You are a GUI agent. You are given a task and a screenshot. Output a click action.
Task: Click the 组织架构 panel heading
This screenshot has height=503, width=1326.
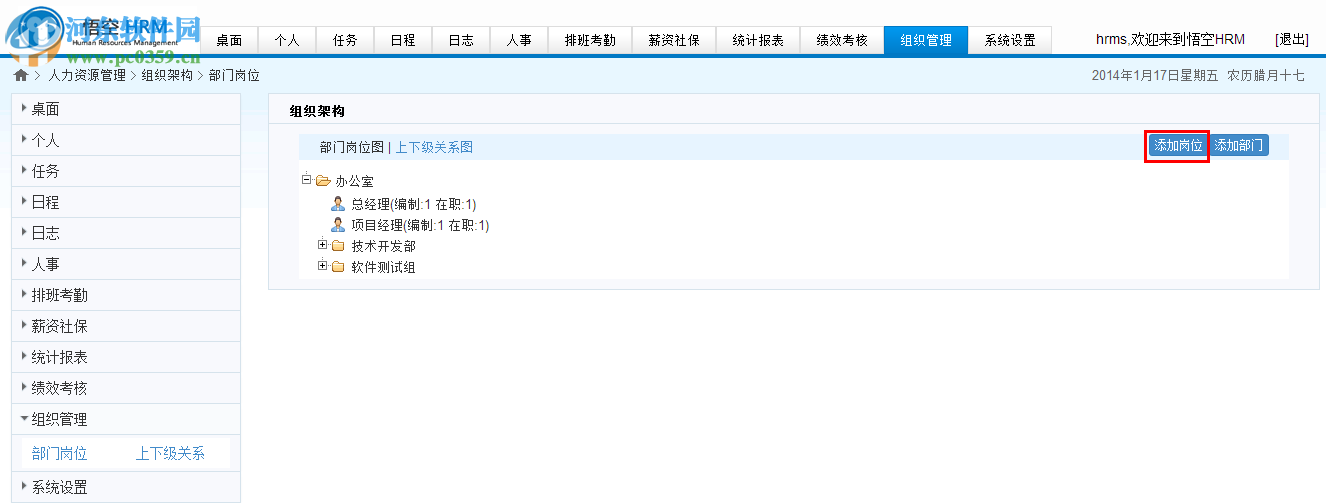coord(317,111)
